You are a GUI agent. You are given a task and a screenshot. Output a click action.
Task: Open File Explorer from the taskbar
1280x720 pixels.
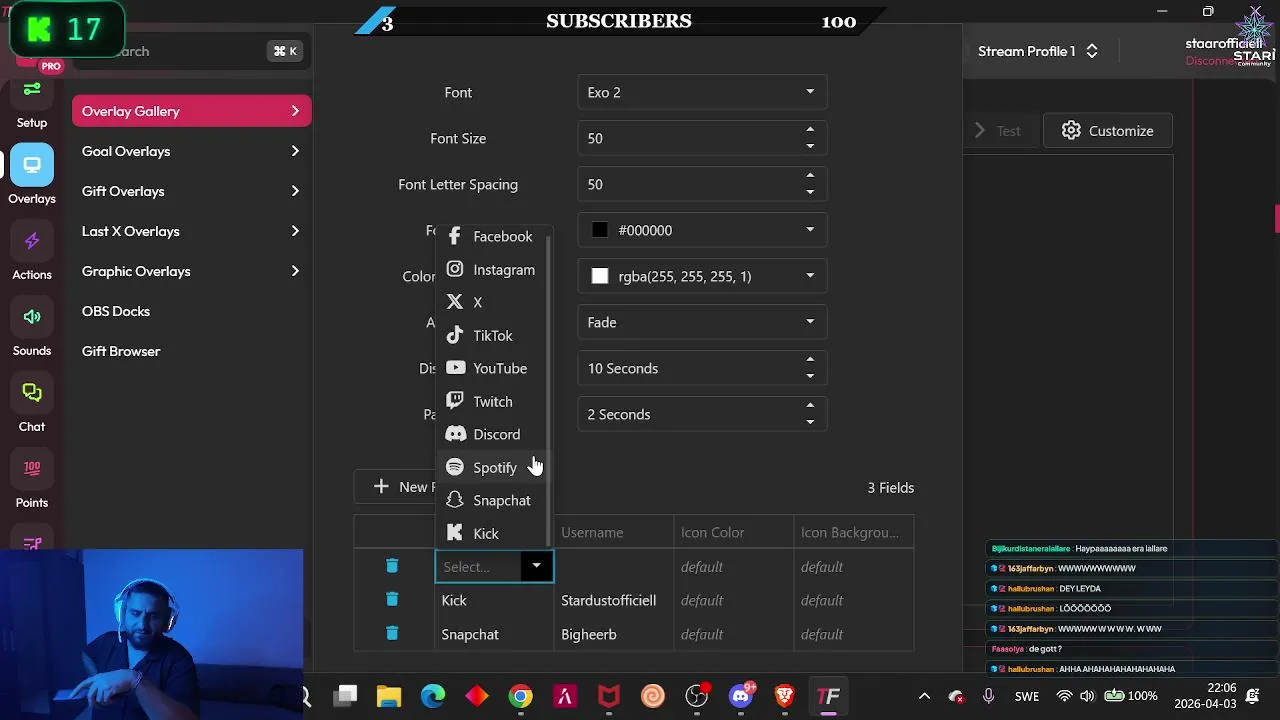point(389,696)
